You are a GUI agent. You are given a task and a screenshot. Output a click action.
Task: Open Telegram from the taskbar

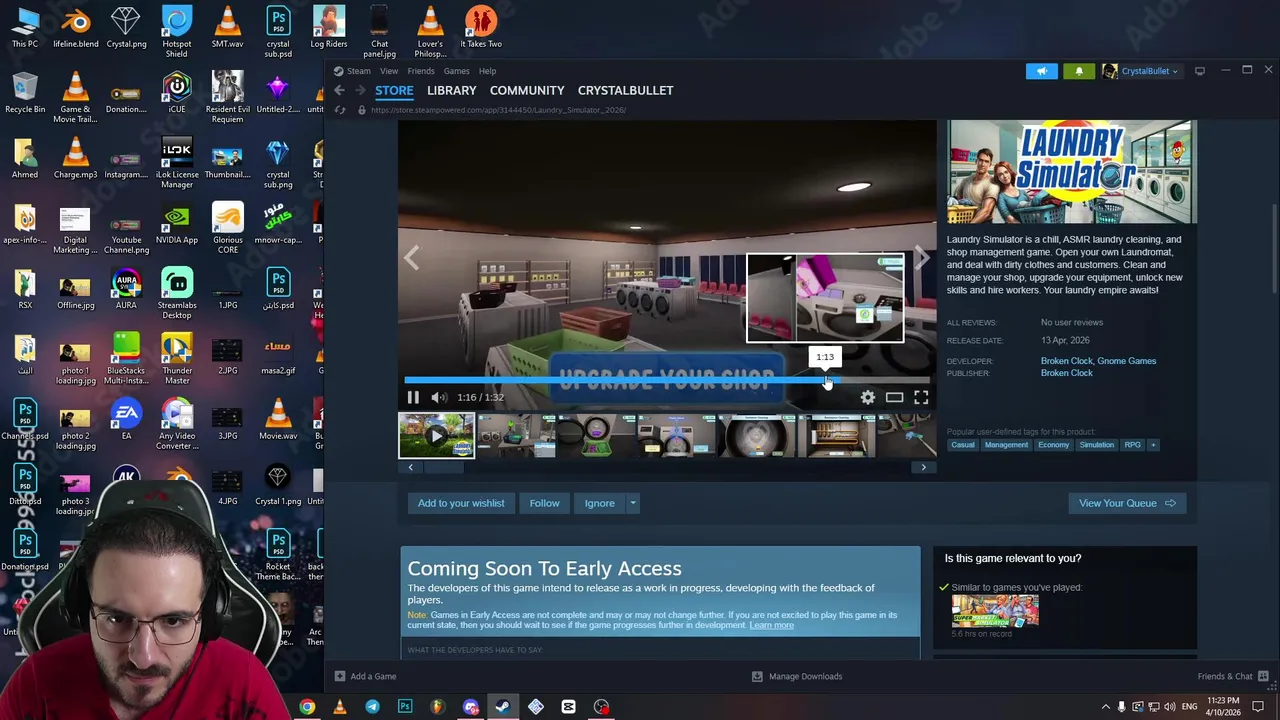click(x=372, y=707)
